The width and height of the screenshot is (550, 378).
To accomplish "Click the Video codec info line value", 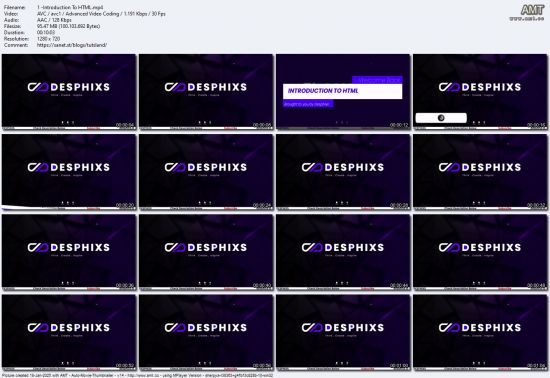I will tap(101, 14).
